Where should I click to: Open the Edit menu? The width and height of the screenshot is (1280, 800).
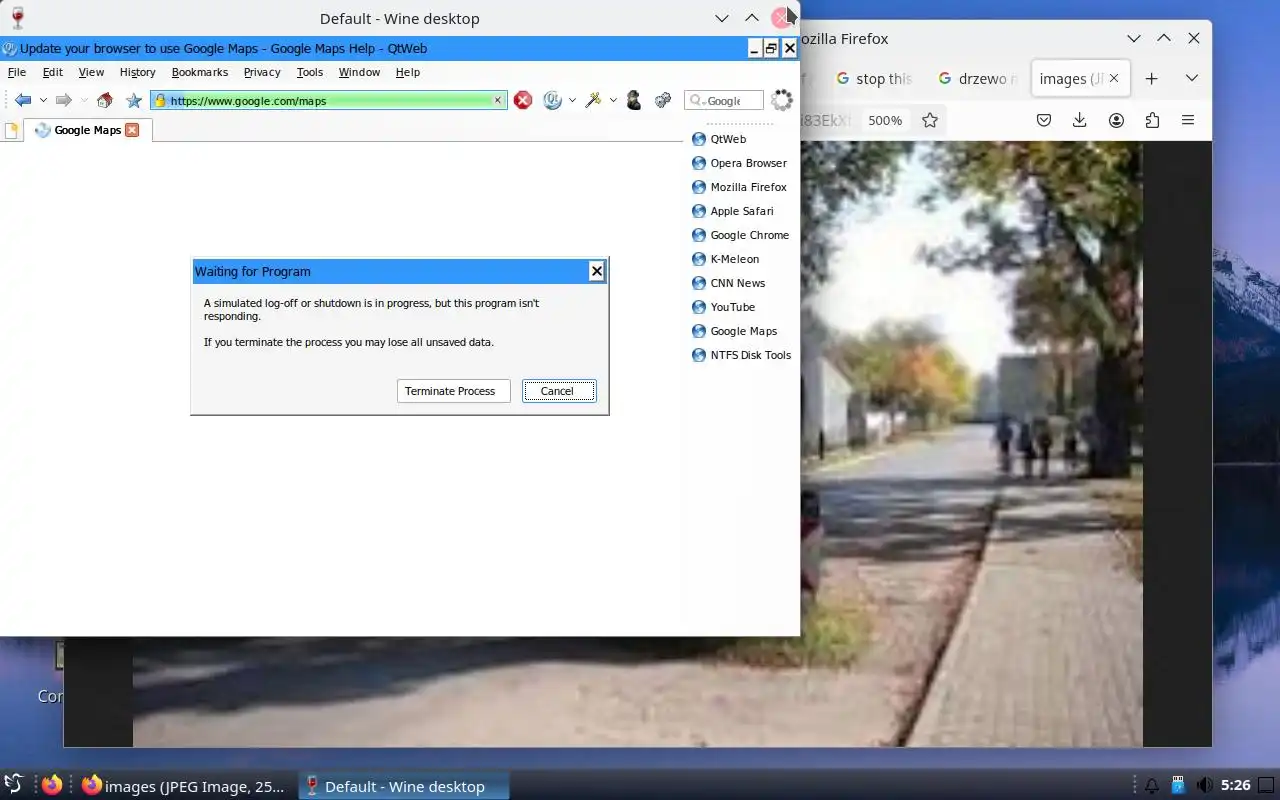click(53, 72)
